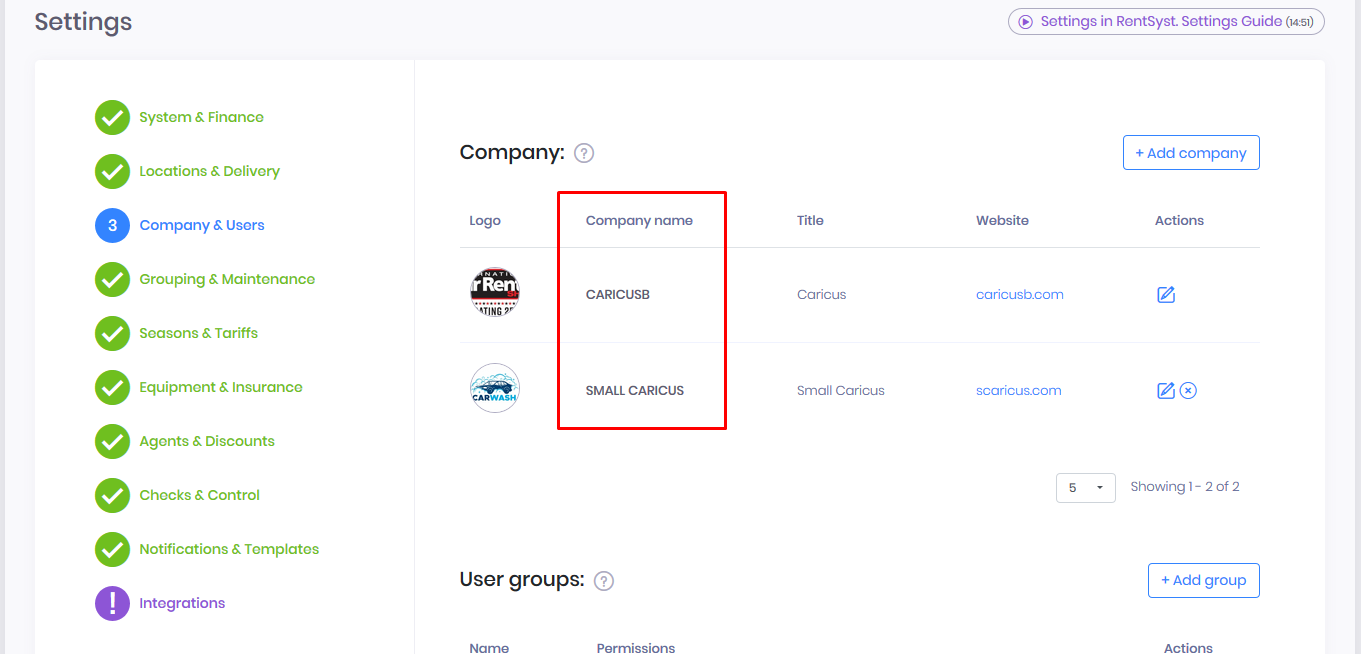1361x654 pixels.
Task: Click the play icon in Settings Guide
Action: [x=1025, y=22]
